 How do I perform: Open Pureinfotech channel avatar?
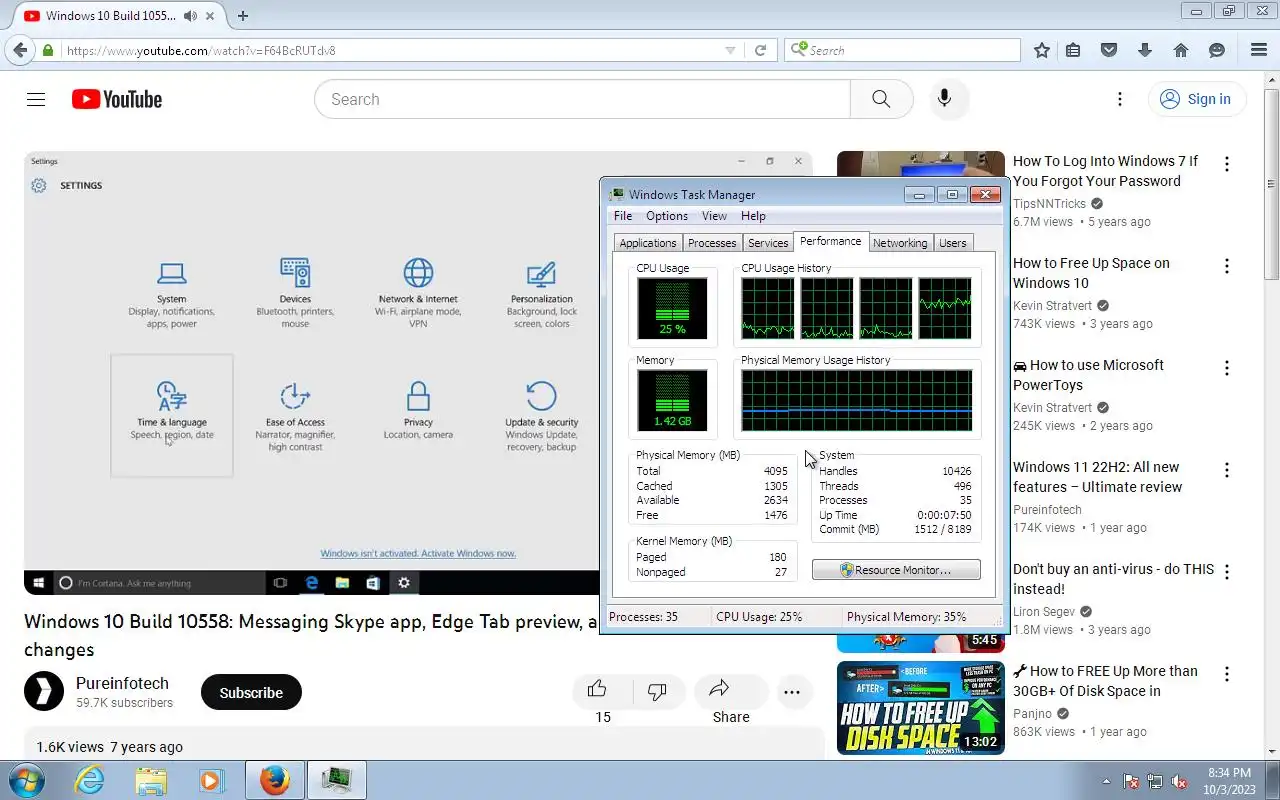(x=44, y=691)
